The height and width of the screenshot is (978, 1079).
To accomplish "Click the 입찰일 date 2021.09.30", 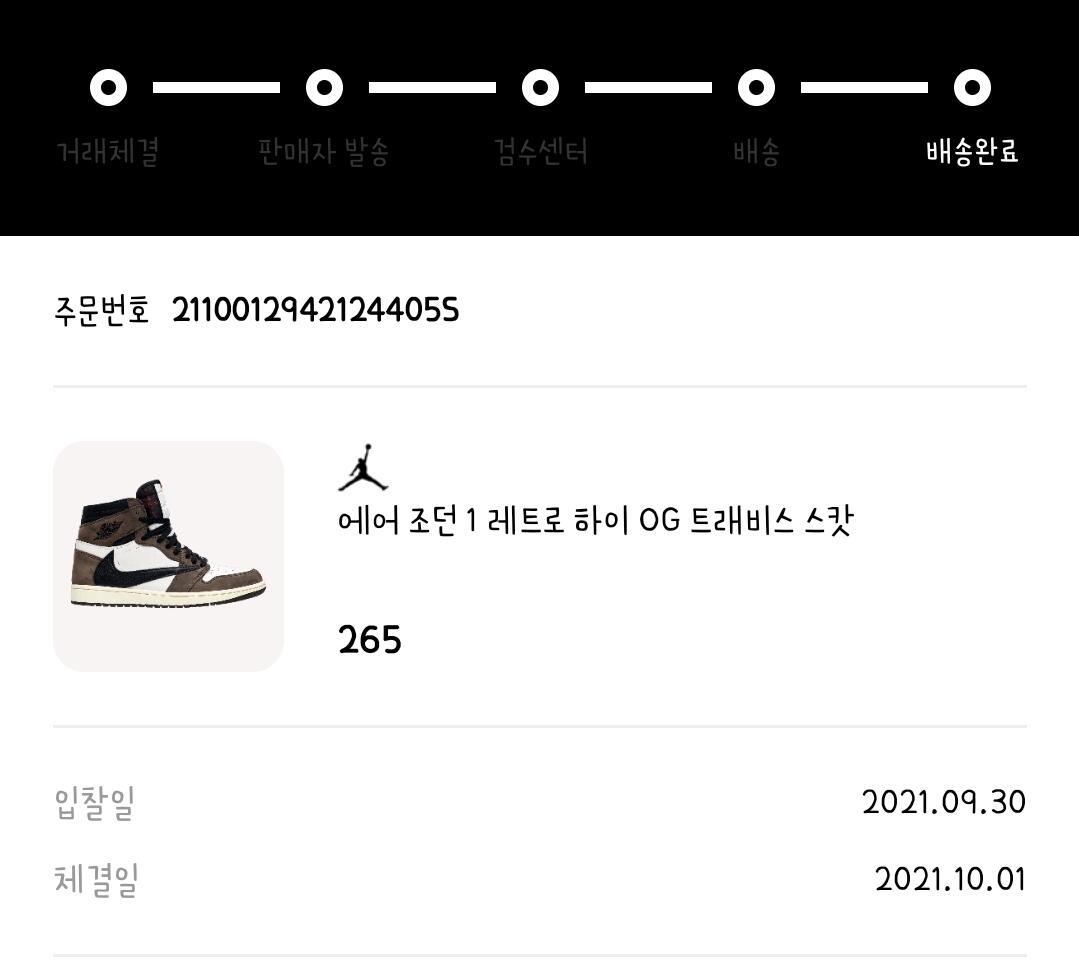I will pyautogui.click(x=943, y=802).
